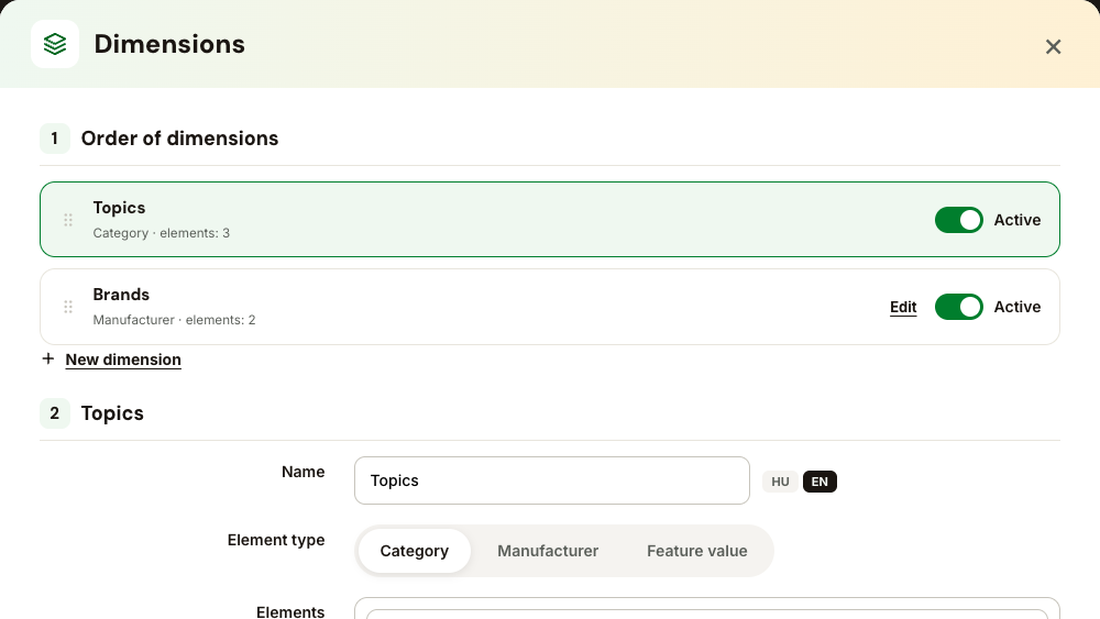This screenshot has width=1100, height=619.
Task: Click the Manufacturer · elements: 2 subtitle
Action: (174, 320)
